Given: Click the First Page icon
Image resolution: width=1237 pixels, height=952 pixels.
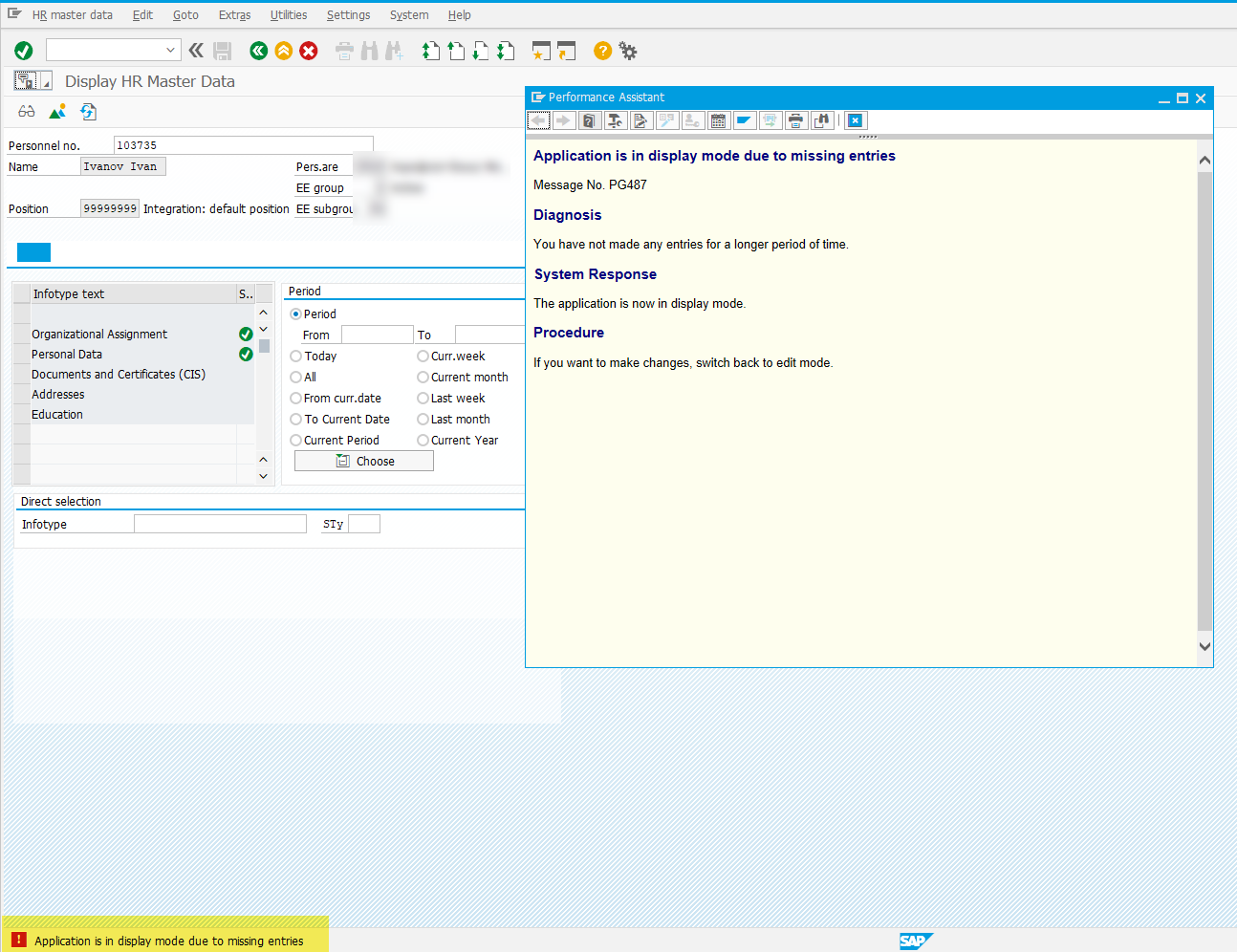Looking at the screenshot, I should coord(431,51).
